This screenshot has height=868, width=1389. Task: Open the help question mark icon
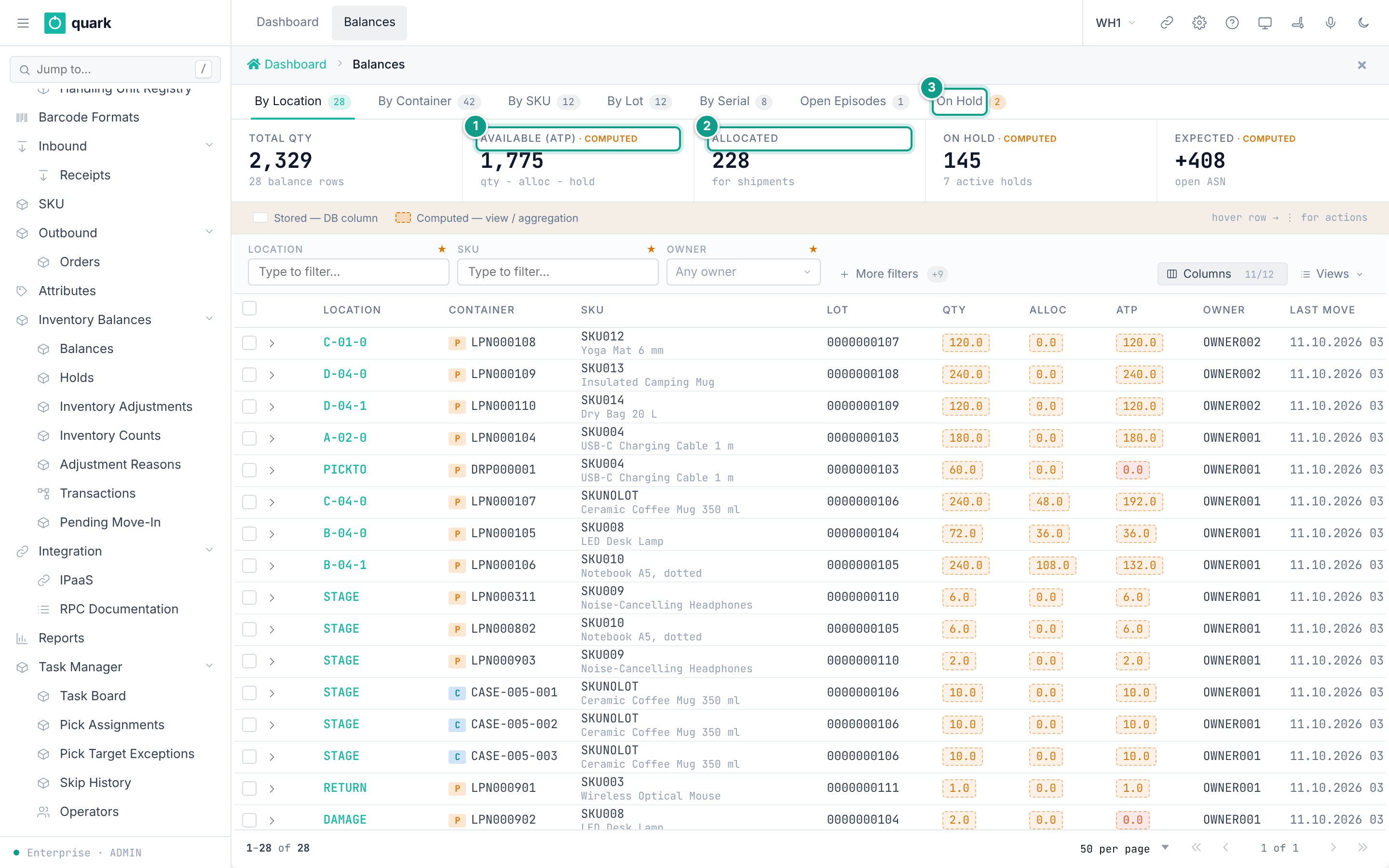(1232, 23)
